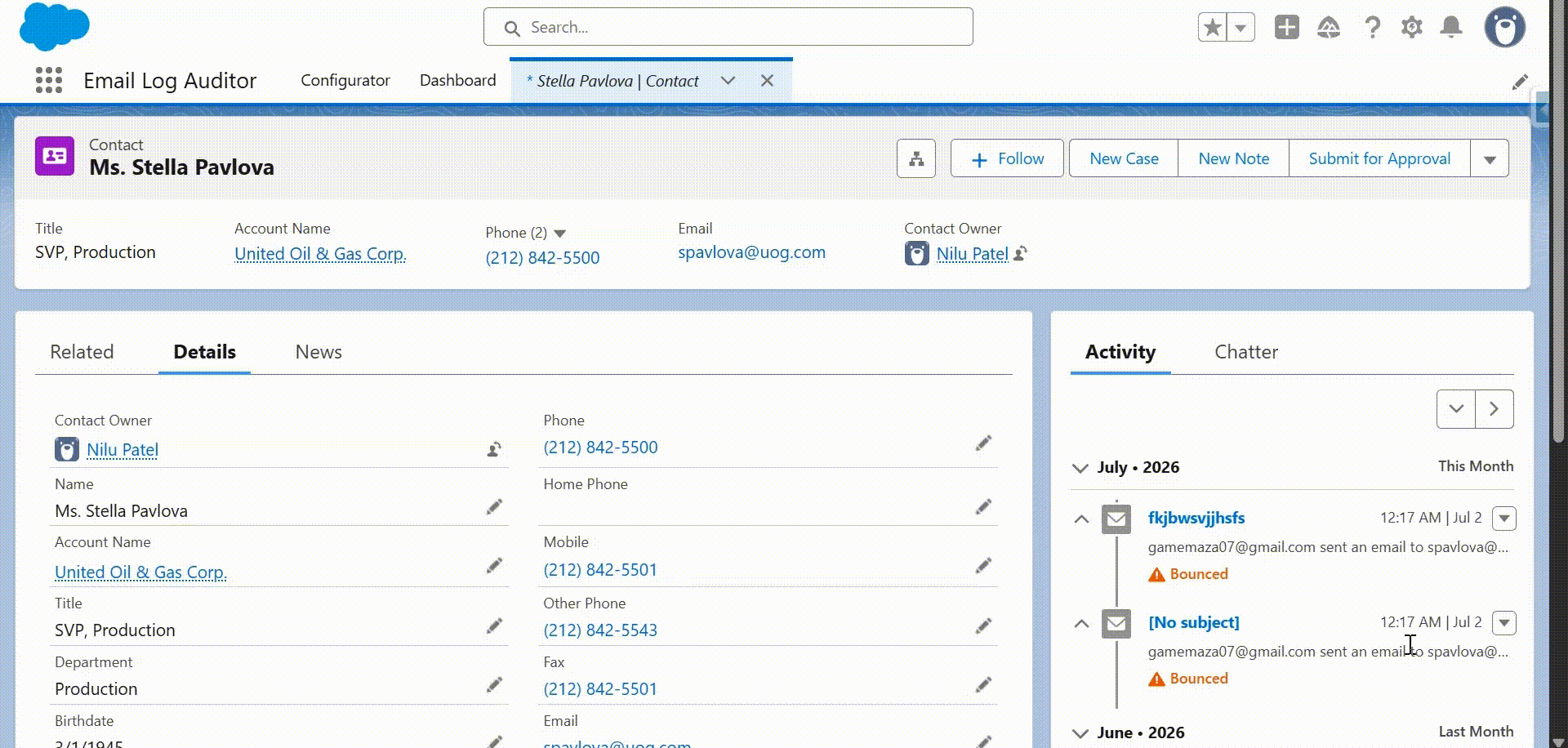The width and height of the screenshot is (1568, 748).
Task: Collapse the fkjbwsvjjhsfs email item
Action: coord(1081,519)
